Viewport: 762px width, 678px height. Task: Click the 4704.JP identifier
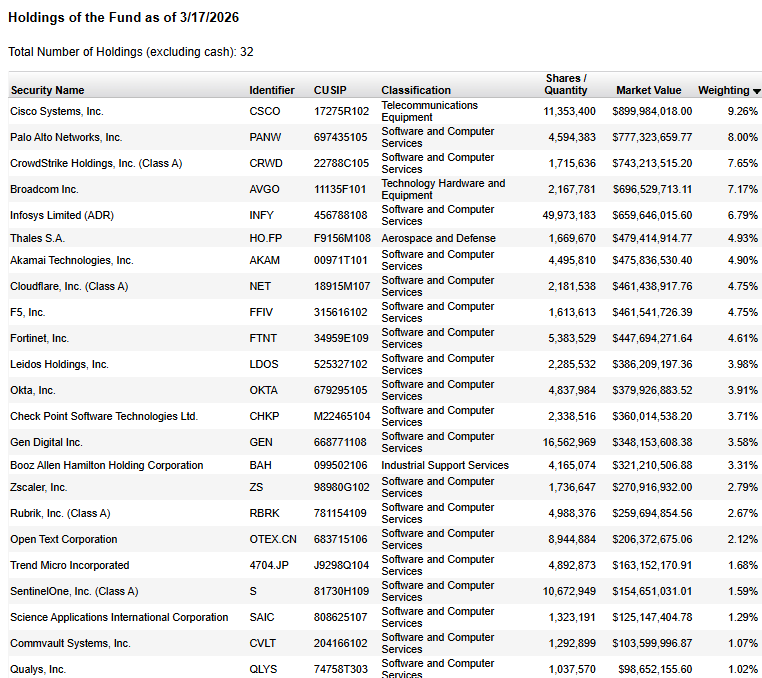coord(269,566)
